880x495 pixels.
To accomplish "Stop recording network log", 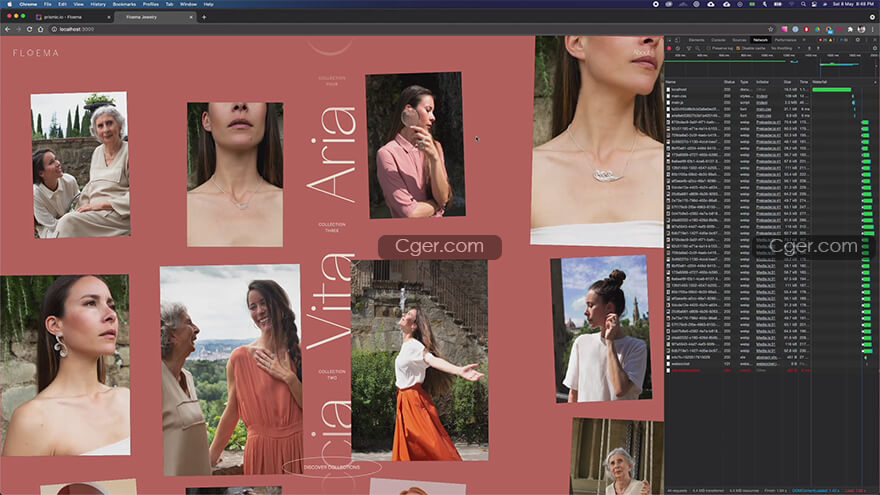I will coord(670,48).
